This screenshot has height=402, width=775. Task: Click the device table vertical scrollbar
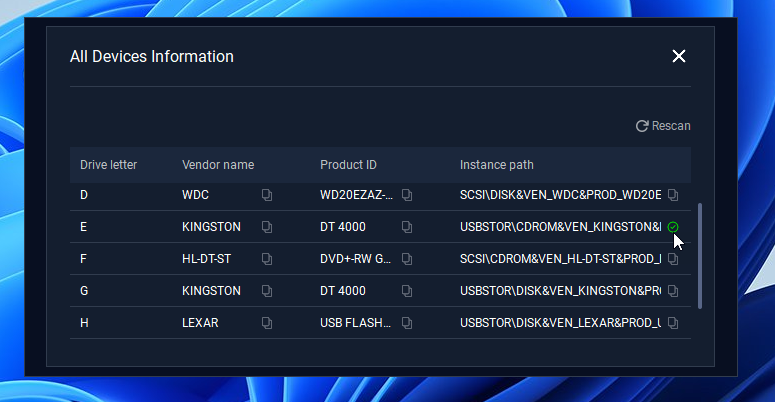point(699,256)
